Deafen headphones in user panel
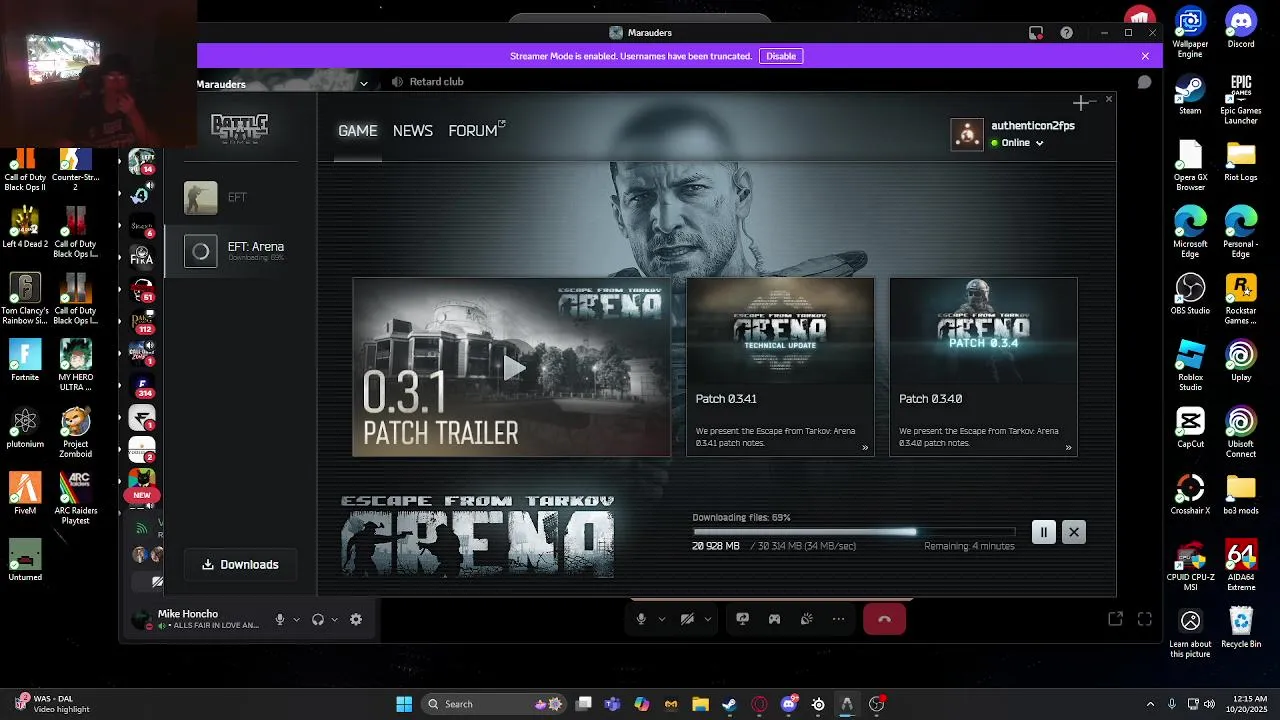 coord(318,619)
